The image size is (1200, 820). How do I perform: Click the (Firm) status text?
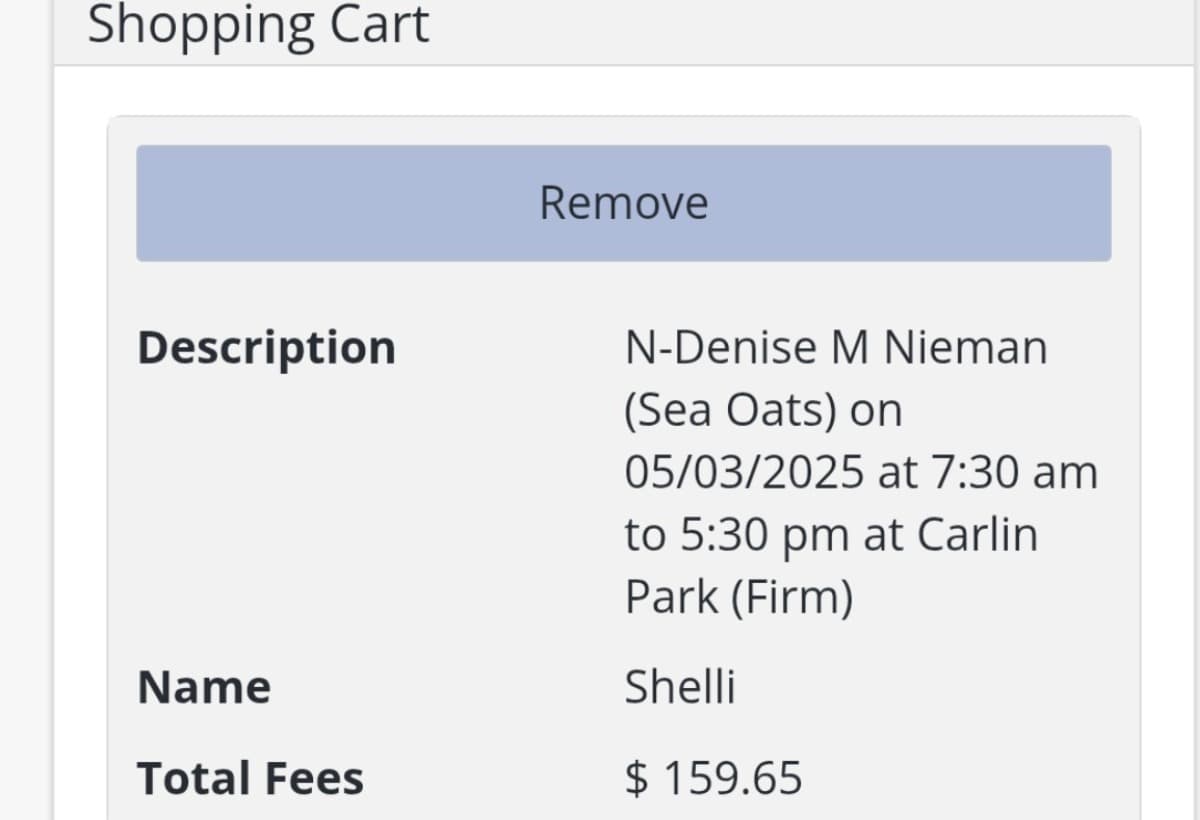click(x=792, y=597)
